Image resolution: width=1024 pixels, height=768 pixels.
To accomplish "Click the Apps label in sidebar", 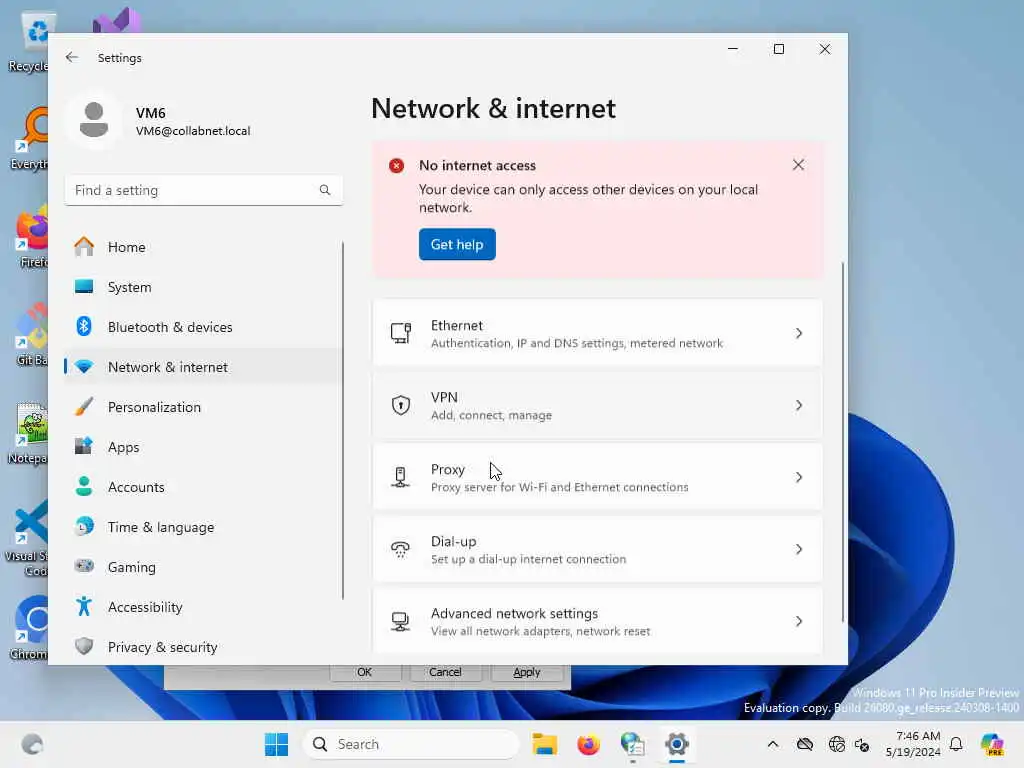I will pos(123,447).
